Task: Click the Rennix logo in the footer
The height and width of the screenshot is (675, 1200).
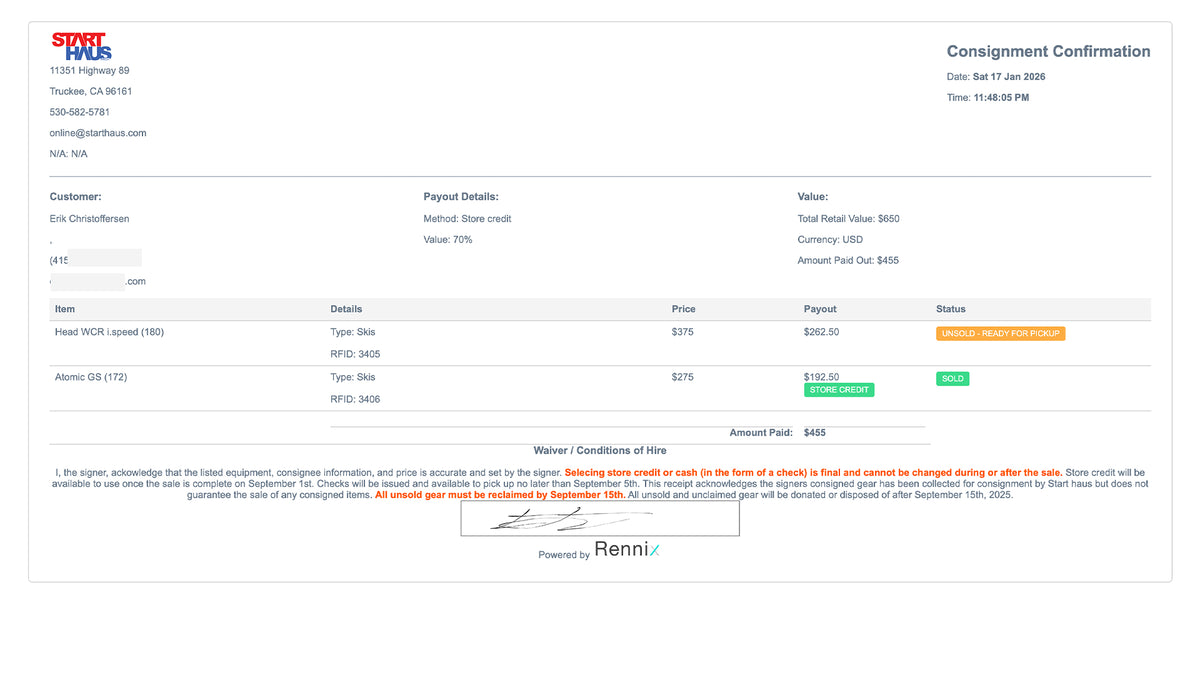Action: 627,549
